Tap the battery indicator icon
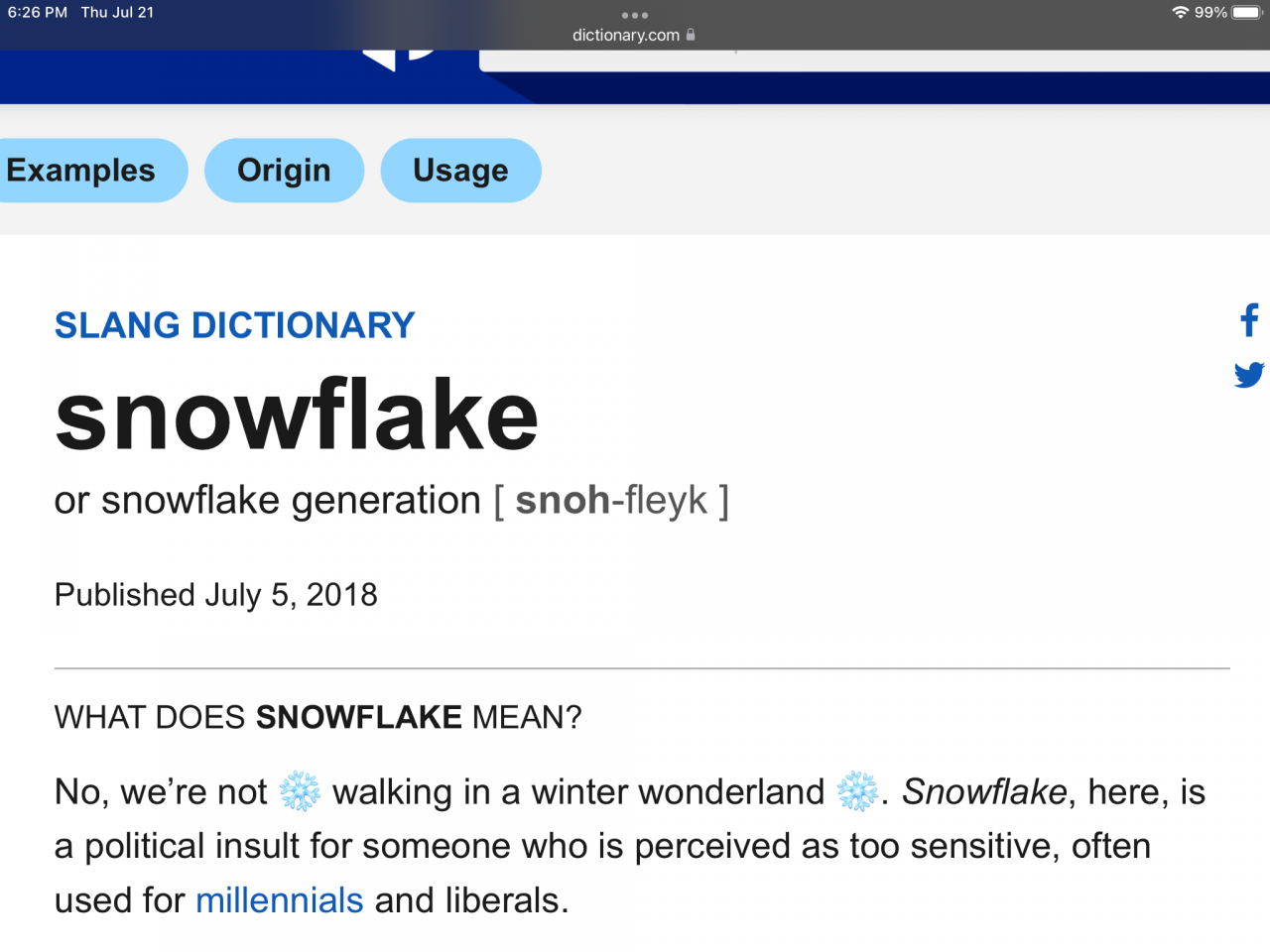Screen dimensions: 1270x952 point(1247,13)
